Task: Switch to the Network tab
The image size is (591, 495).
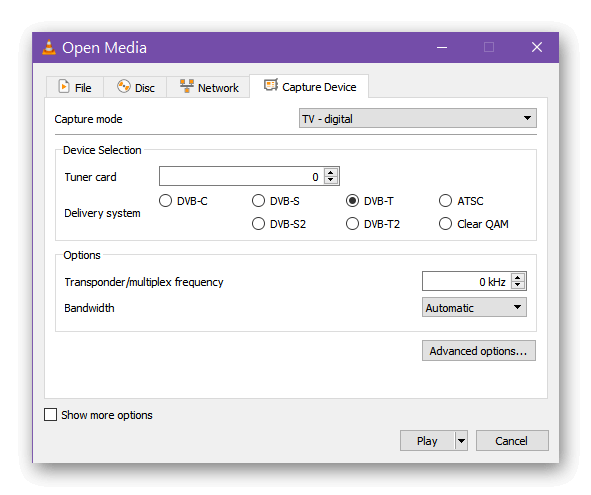Action: [208, 87]
